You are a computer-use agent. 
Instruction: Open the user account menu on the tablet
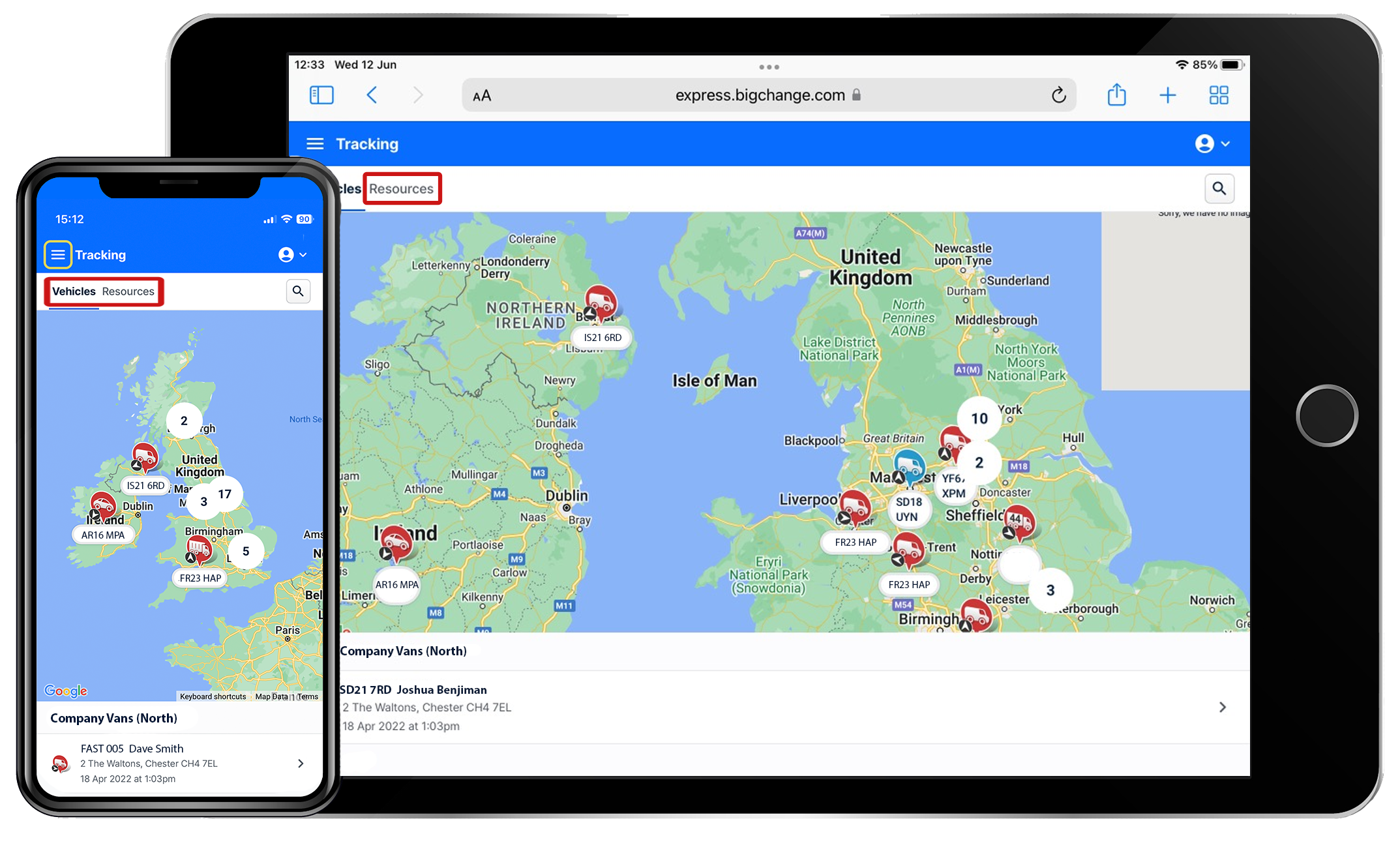point(1212,143)
